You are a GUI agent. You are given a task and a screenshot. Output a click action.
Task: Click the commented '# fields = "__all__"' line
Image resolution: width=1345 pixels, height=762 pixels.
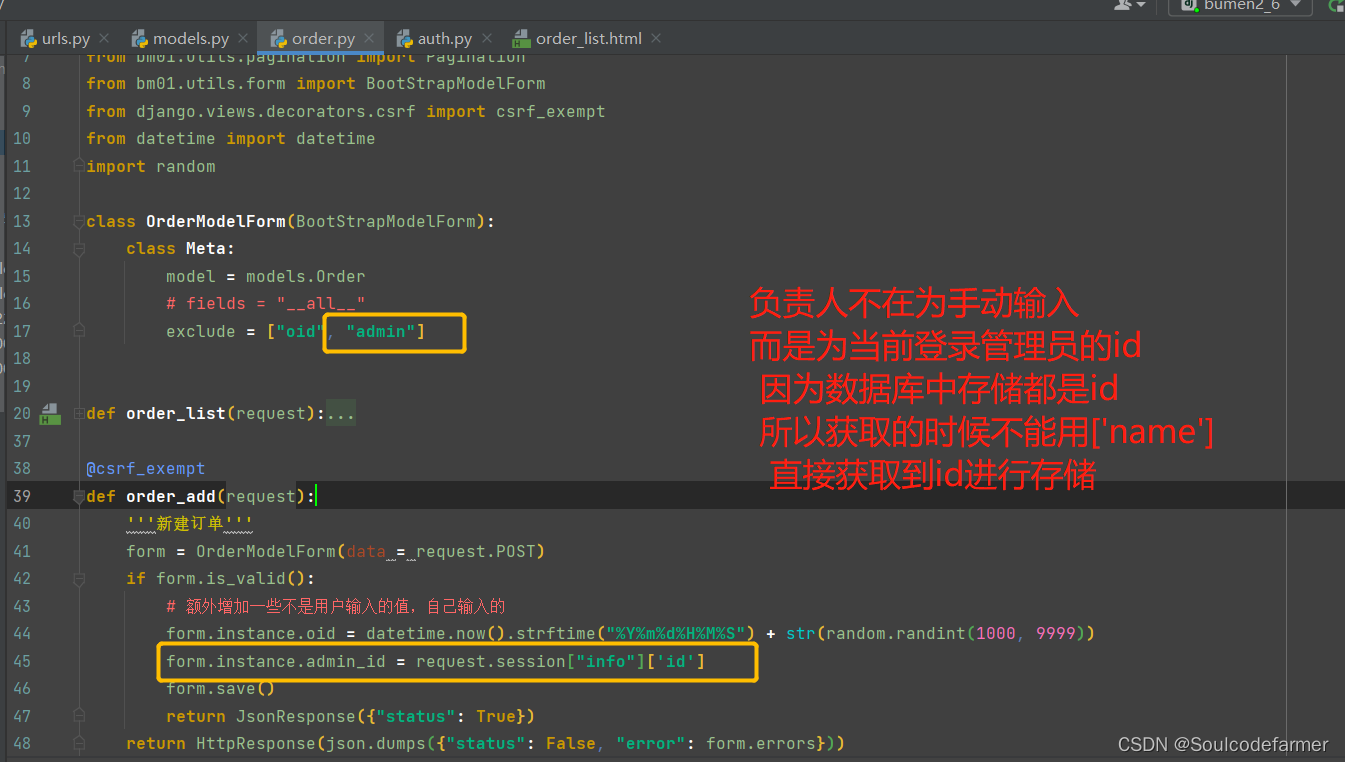[266, 304]
